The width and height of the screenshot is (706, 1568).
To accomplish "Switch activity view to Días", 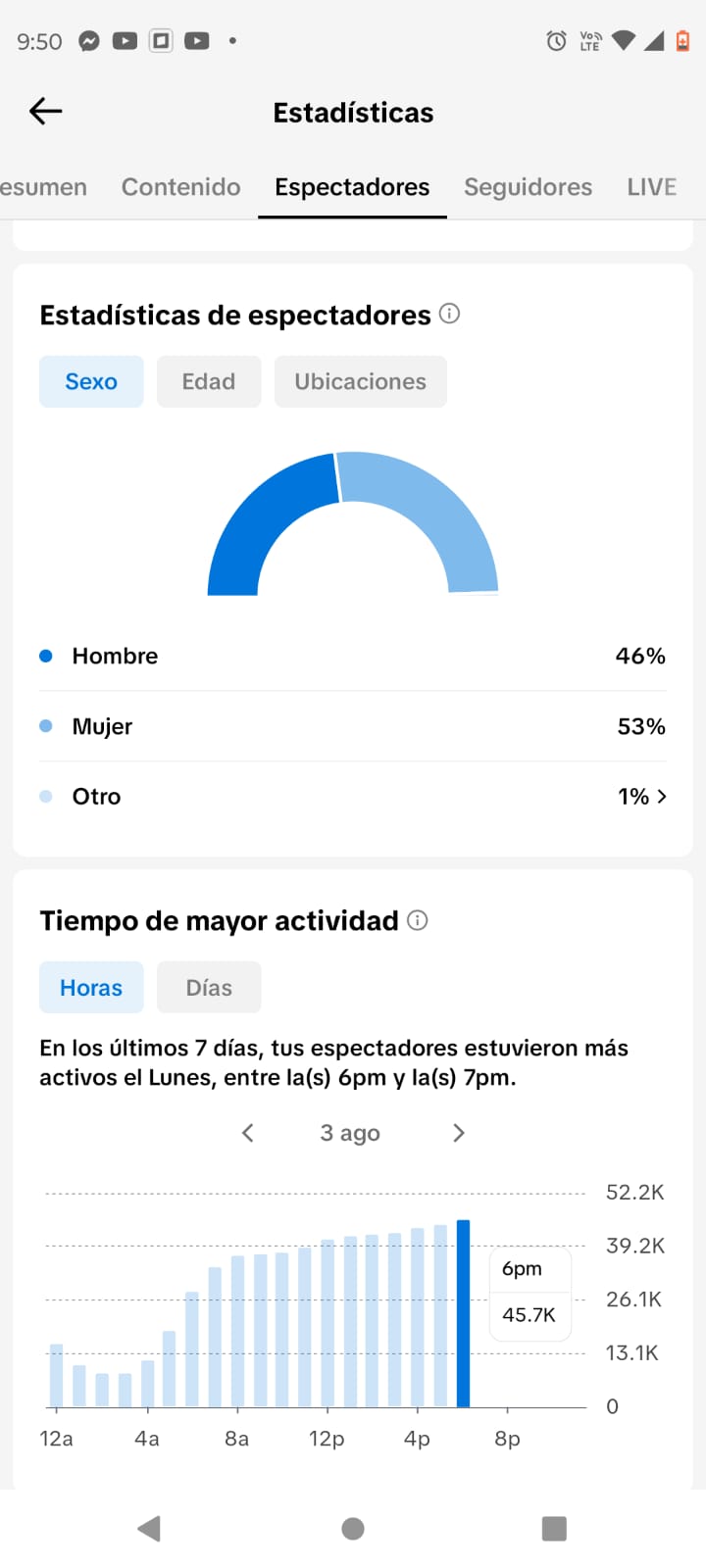I will [x=209, y=987].
